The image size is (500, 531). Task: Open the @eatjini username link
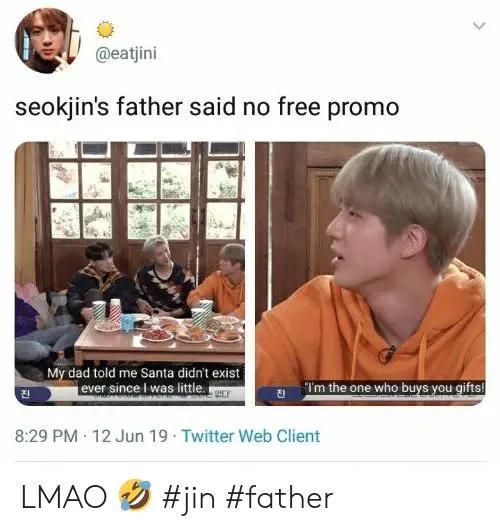pos(126,54)
